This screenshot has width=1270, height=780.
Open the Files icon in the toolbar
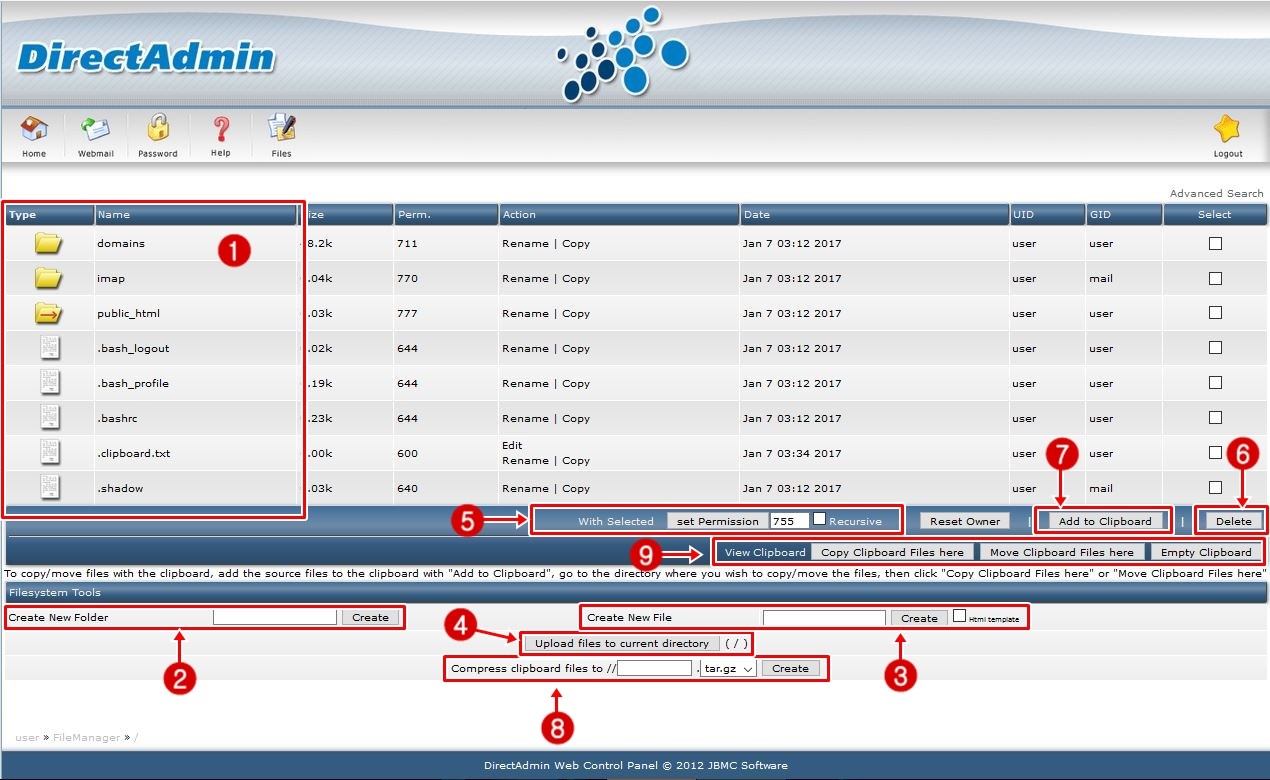click(282, 128)
